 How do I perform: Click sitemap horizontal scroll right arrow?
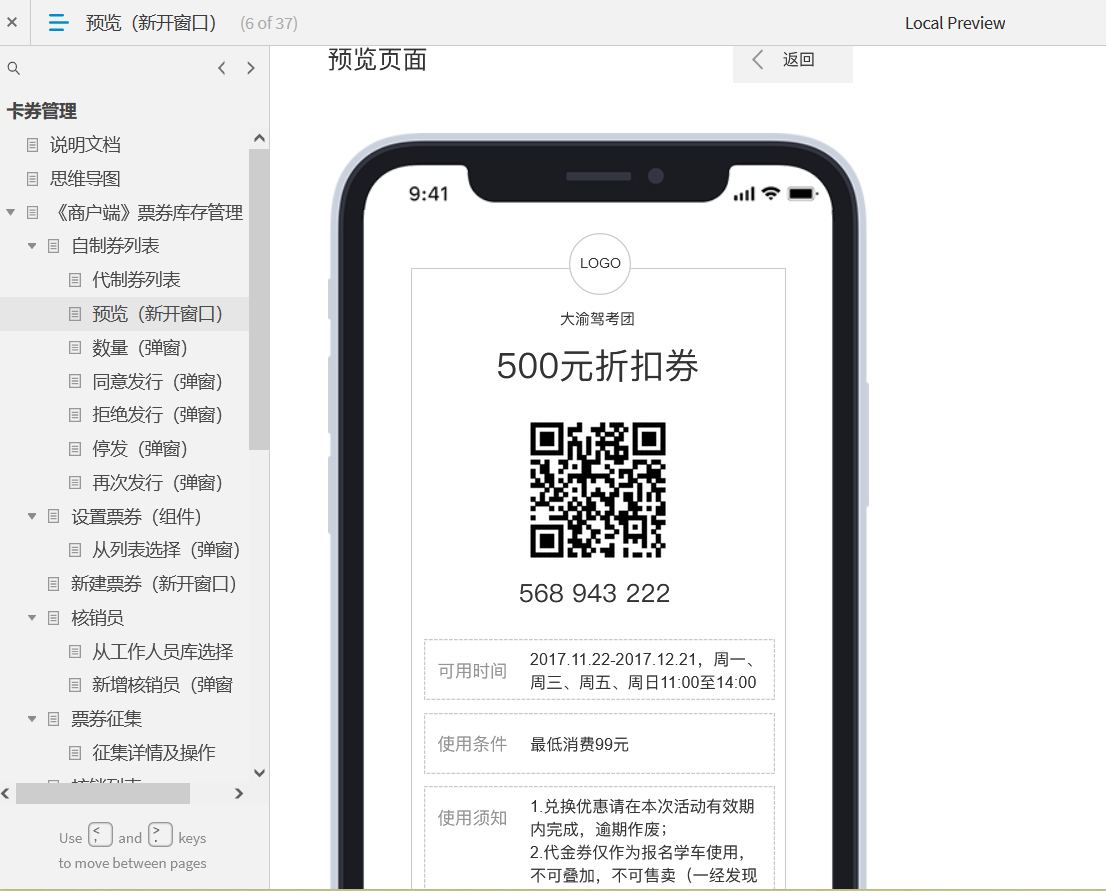tap(239, 794)
